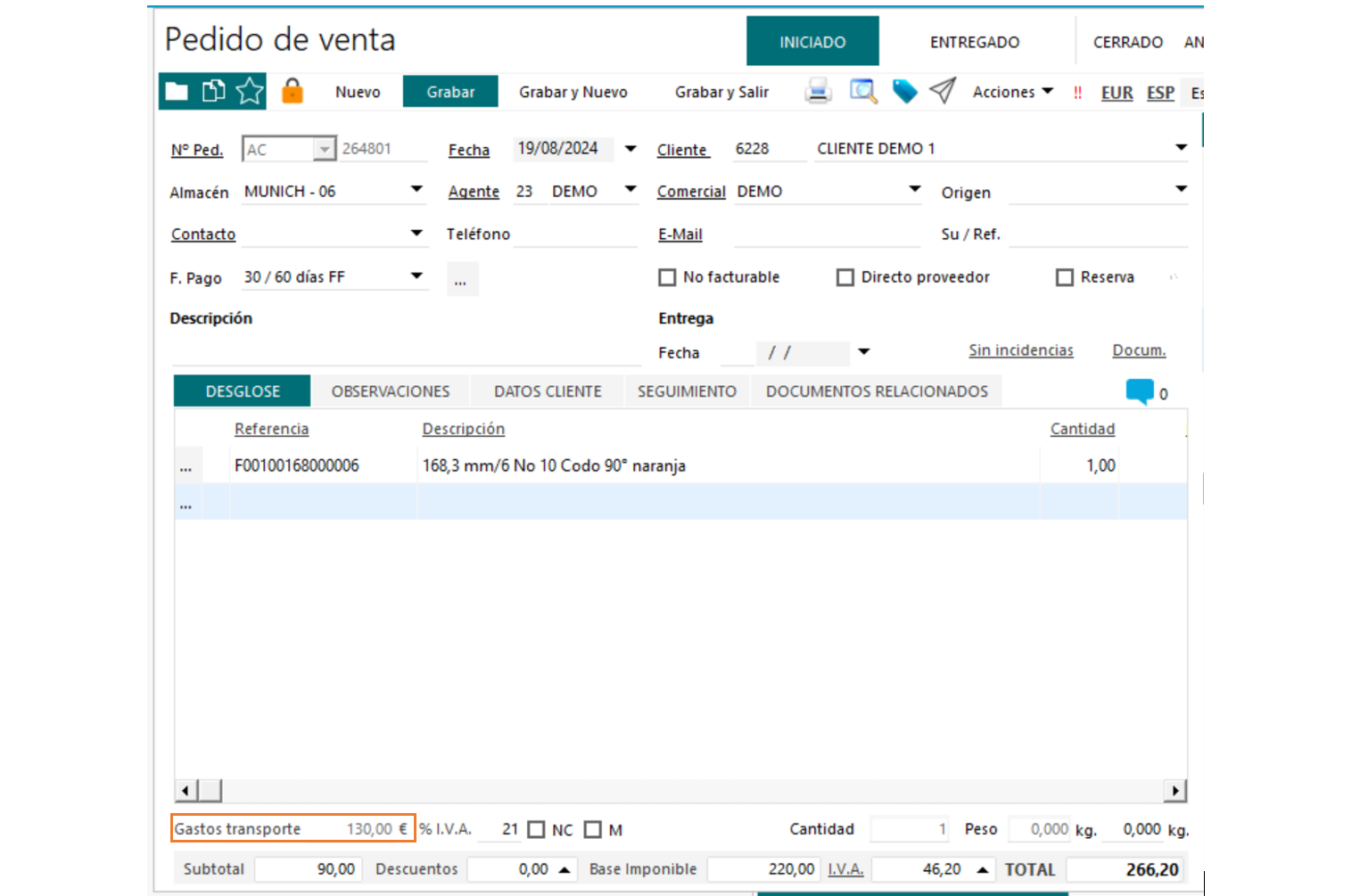Open the Acciones dropdown menu

pos(1012,92)
